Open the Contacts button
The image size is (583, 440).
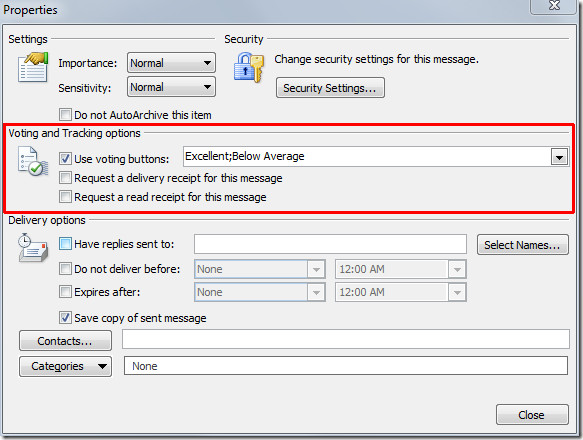[65, 341]
